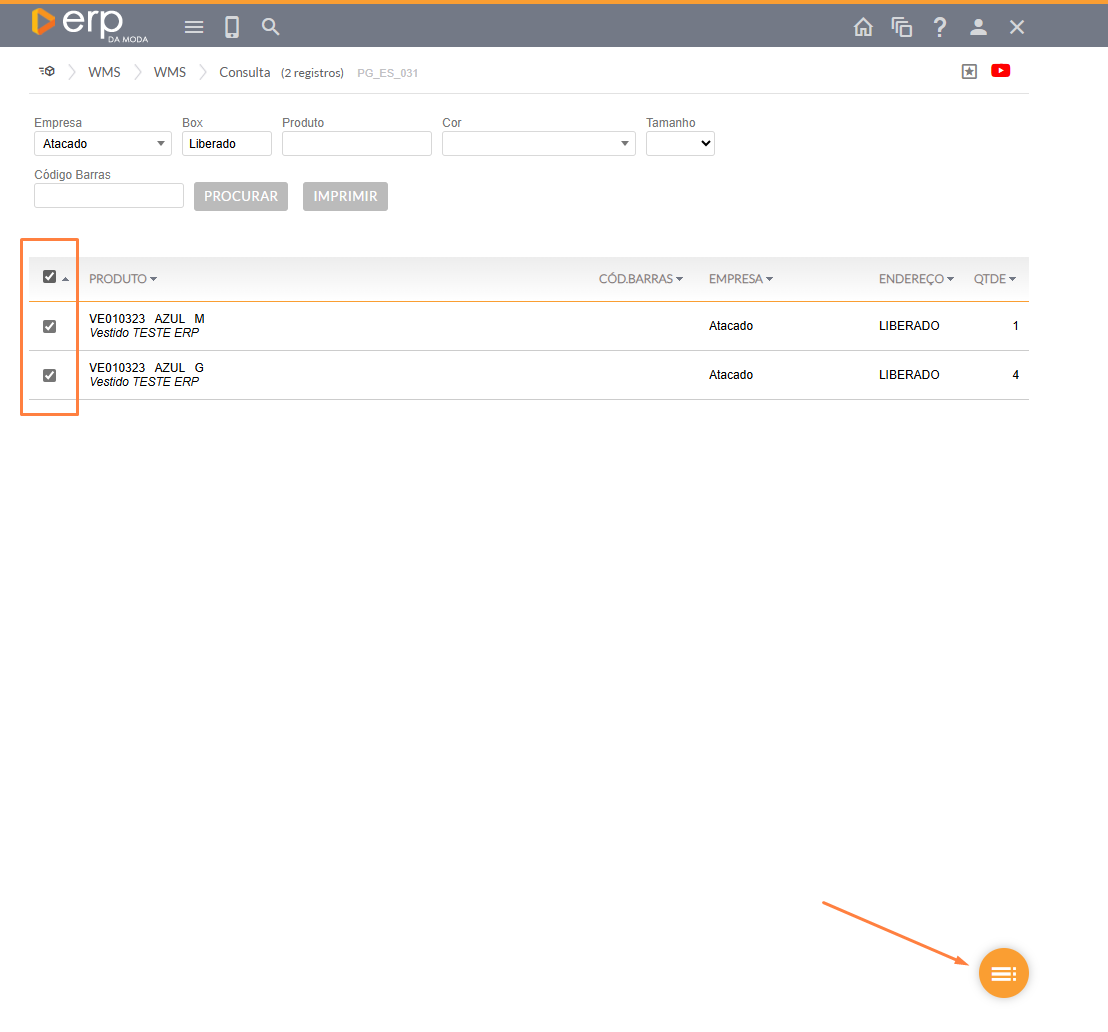
Task: Open the orange floating actions button
Action: 1003,973
